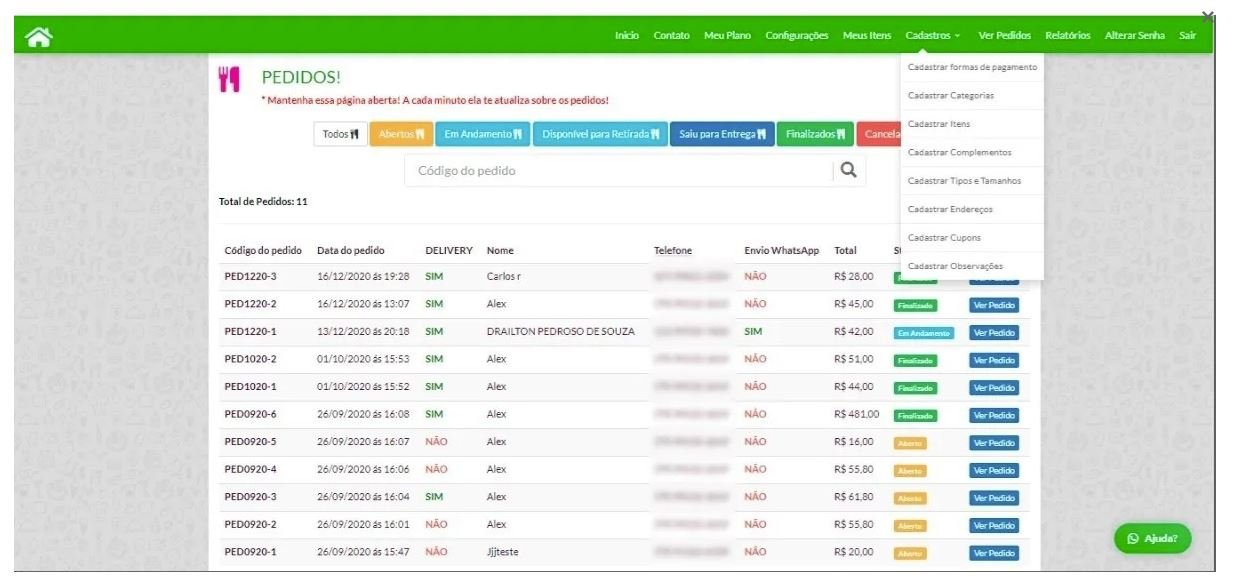Screen dimensions: 1233x588
Task: Open Ver Pedido for order PED1220-1
Action: (994, 333)
